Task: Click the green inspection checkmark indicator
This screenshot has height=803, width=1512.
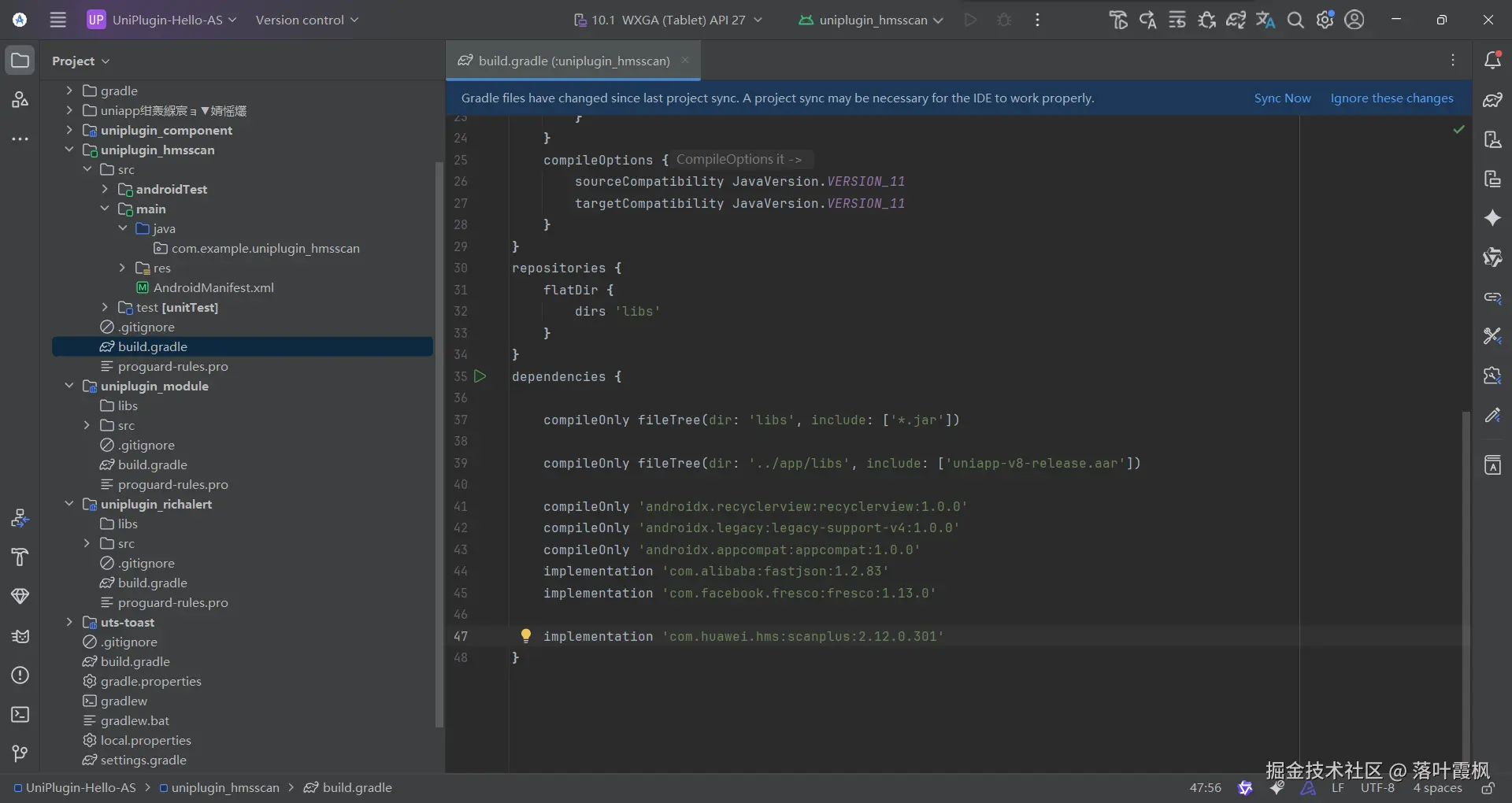Action: (x=1458, y=129)
